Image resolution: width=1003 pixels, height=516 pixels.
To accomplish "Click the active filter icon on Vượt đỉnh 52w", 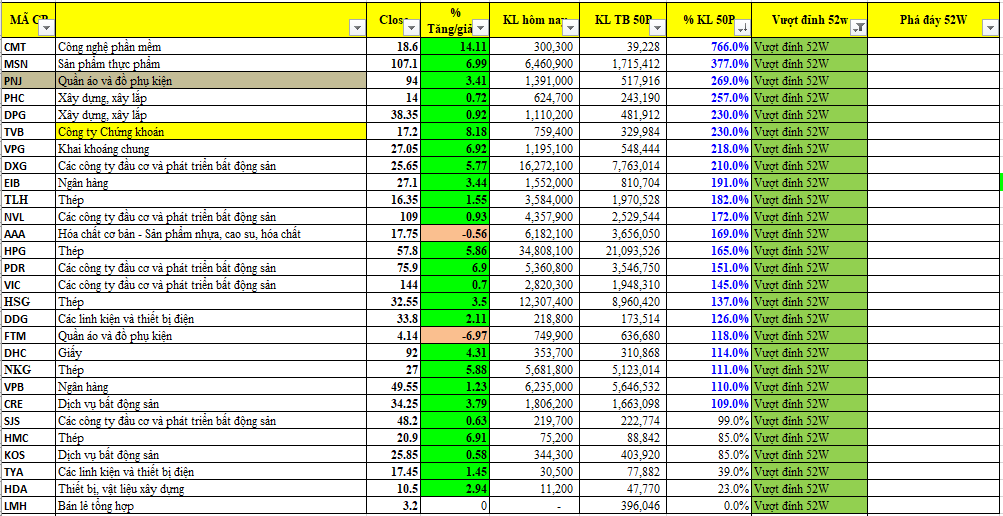I will 859,29.
